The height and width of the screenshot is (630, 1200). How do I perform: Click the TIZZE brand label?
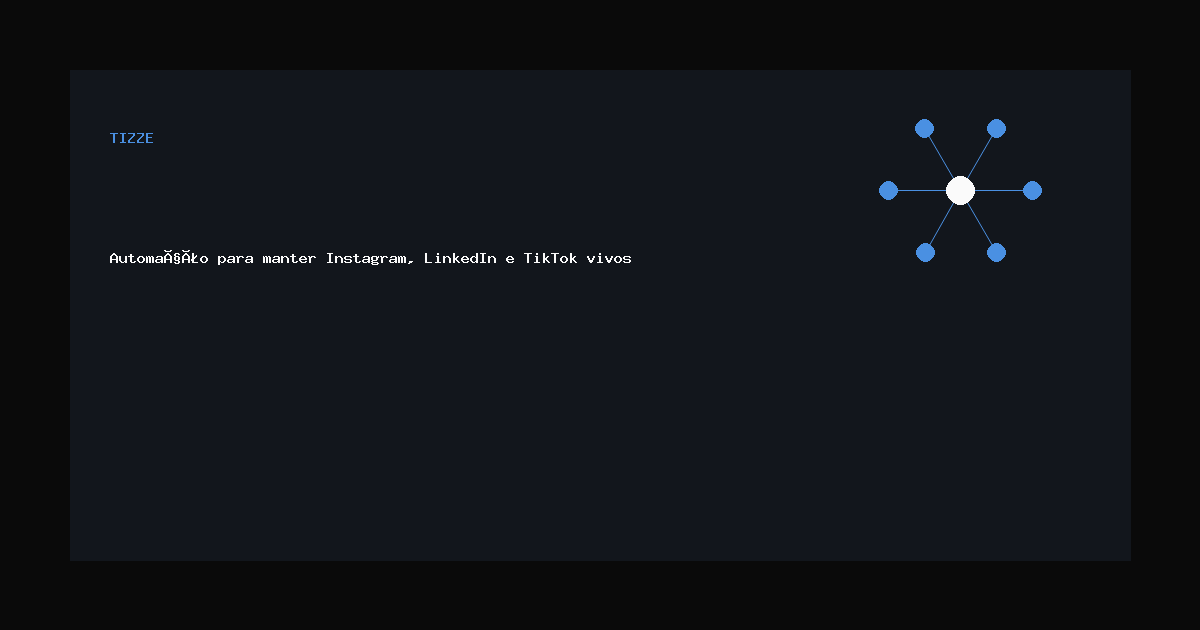click(132, 138)
